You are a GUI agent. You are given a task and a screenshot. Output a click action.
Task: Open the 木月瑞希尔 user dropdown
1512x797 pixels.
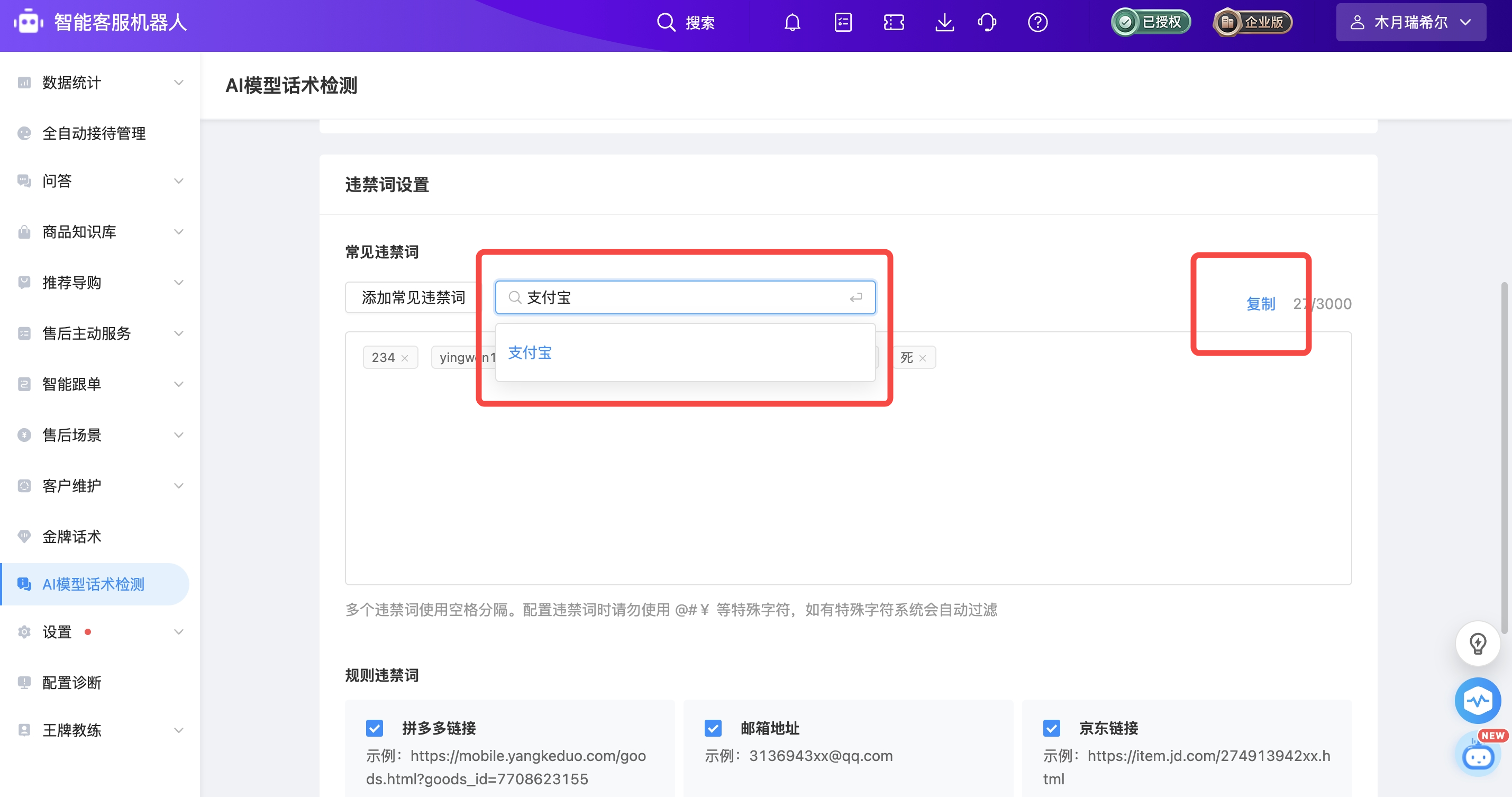coord(1411,22)
